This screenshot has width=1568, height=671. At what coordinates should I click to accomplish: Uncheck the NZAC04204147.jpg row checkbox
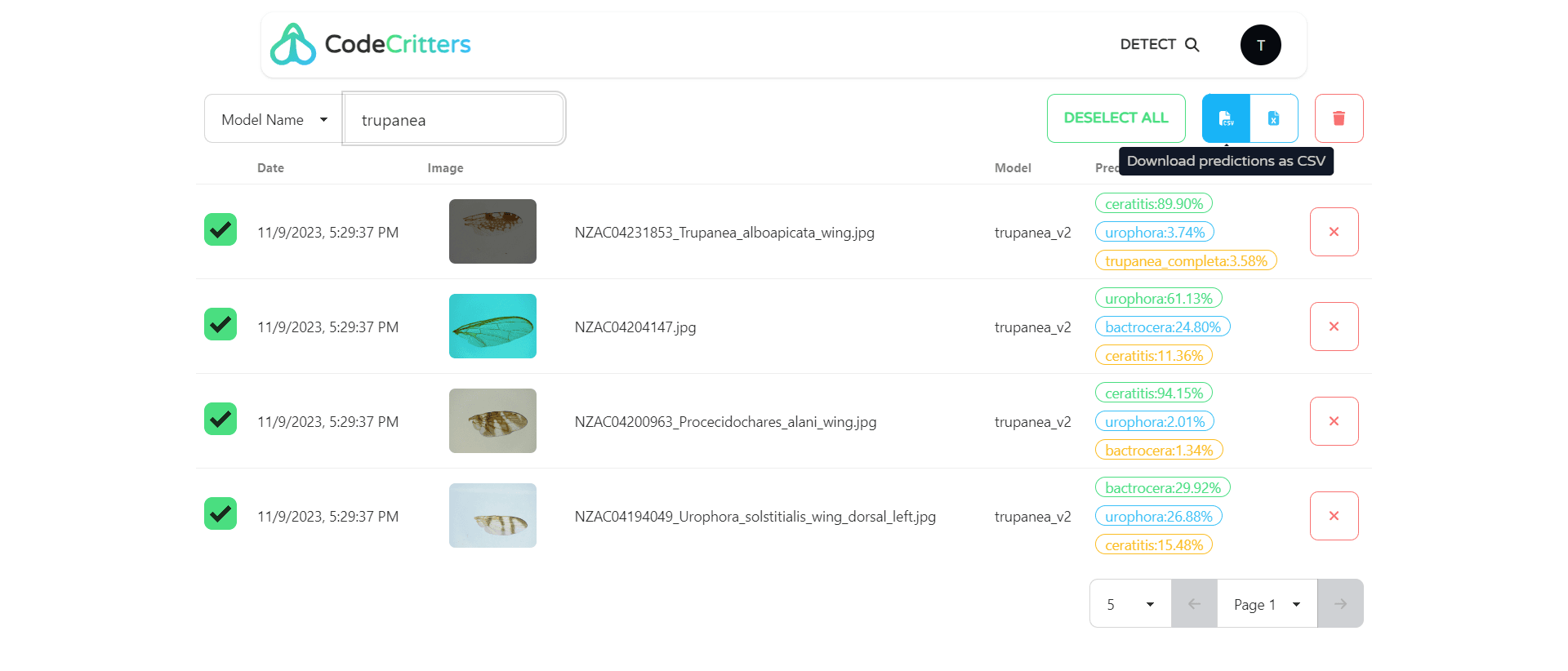[x=220, y=325]
